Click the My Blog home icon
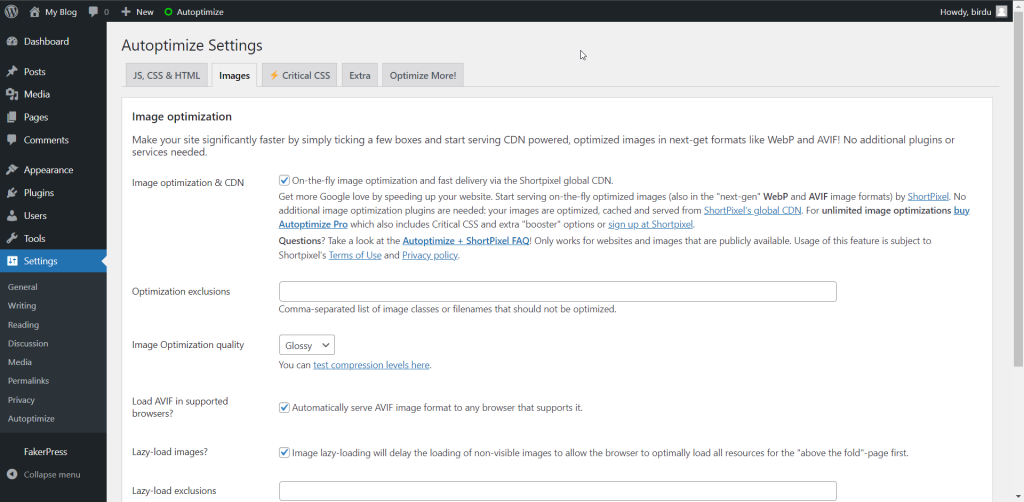This screenshot has height=502, width=1024. (x=35, y=12)
